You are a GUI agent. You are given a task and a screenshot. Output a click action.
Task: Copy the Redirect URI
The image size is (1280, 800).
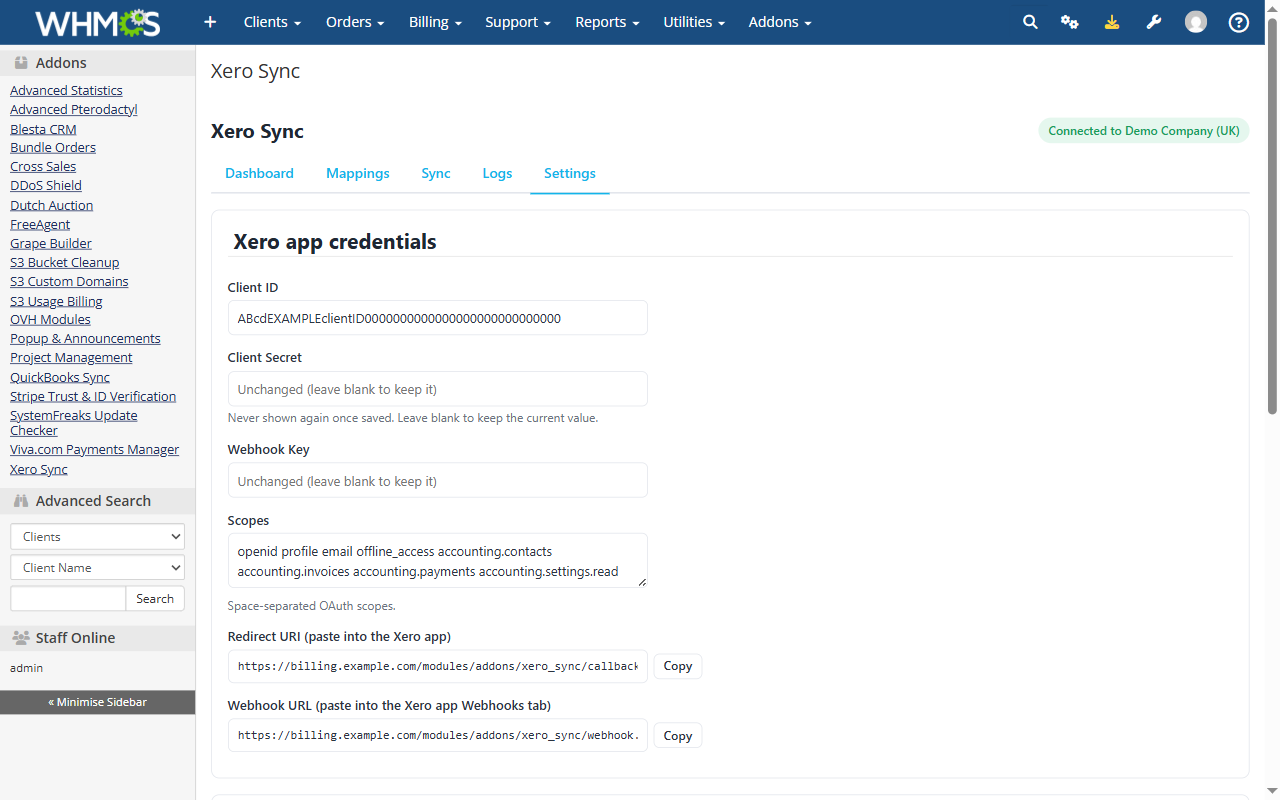pos(678,666)
